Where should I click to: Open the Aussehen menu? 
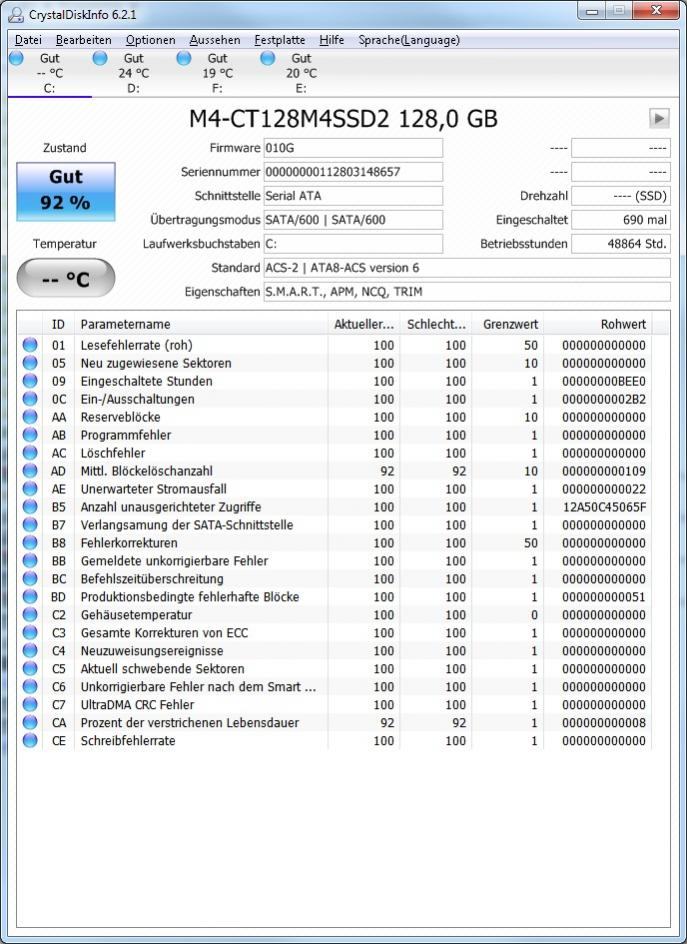[215, 40]
